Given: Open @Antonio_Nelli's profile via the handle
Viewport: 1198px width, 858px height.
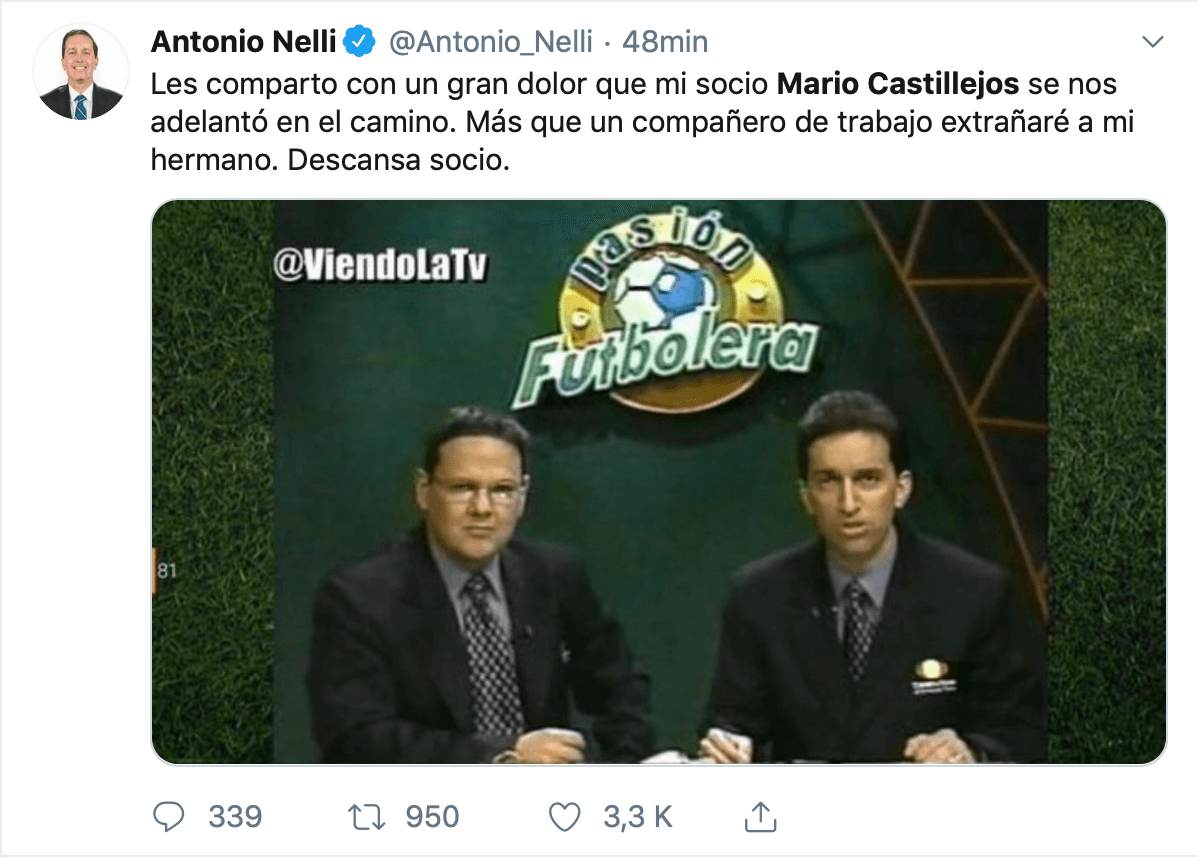Looking at the screenshot, I should coord(492,42).
